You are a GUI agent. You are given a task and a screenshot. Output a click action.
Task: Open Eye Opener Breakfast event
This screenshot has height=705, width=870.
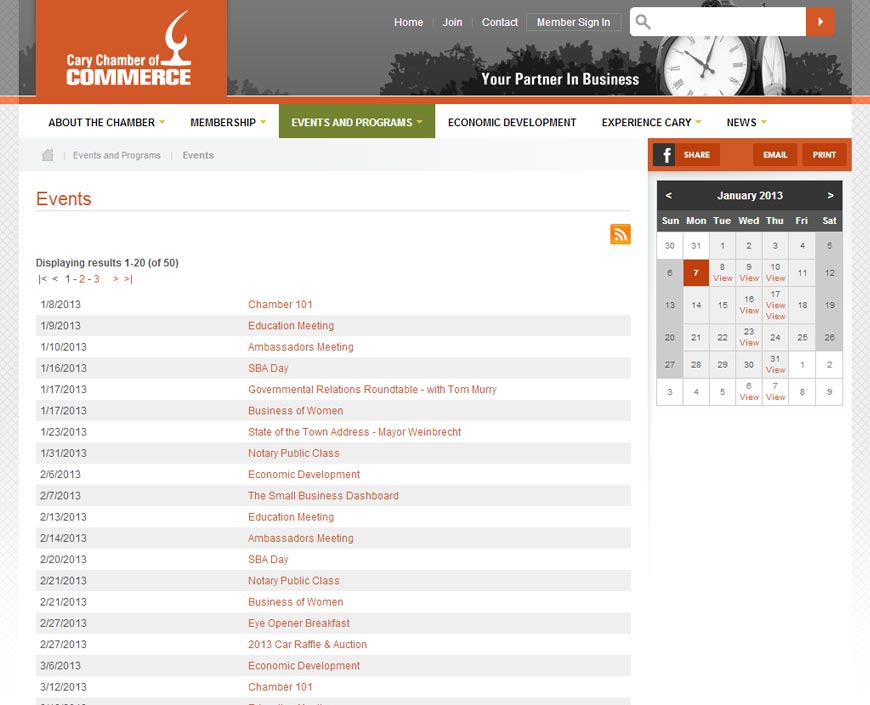tap(299, 623)
